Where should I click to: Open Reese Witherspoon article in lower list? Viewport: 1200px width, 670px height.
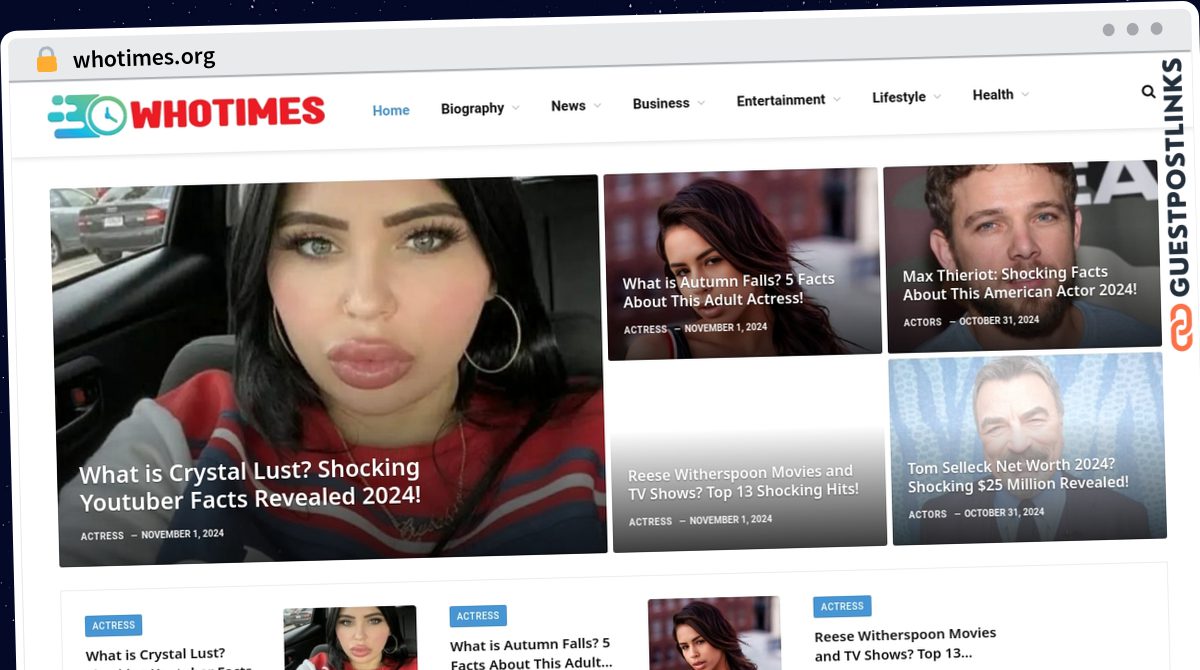[905, 644]
